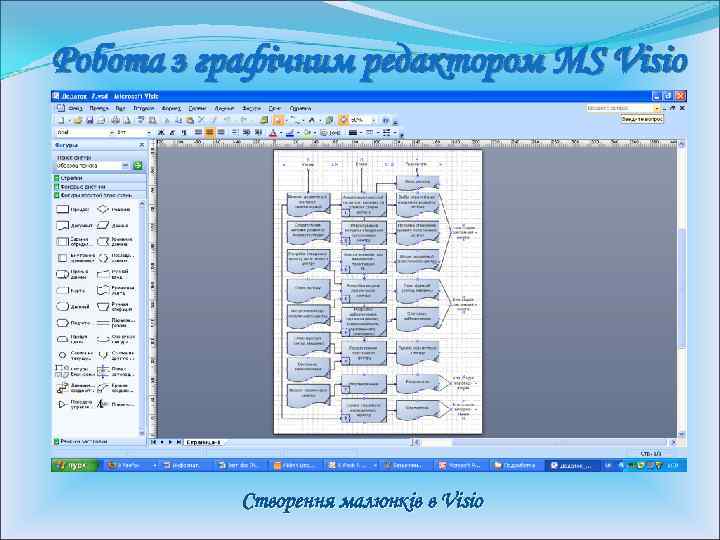
Task: Click the Text tool letter A icon
Action: pyautogui.click(x=312, y=120)
